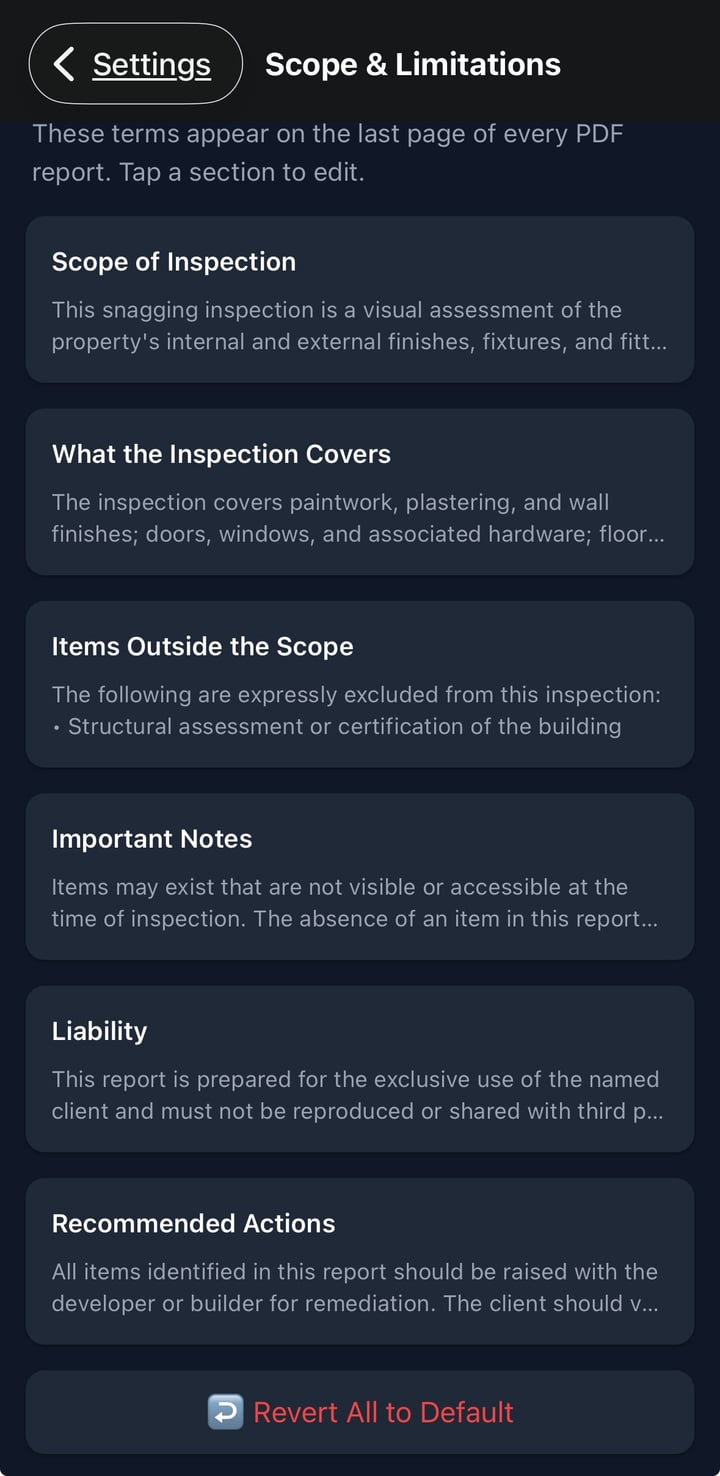Open the Recommended Actions section
Screen dimensions: 720x1476
point(360,1261)
